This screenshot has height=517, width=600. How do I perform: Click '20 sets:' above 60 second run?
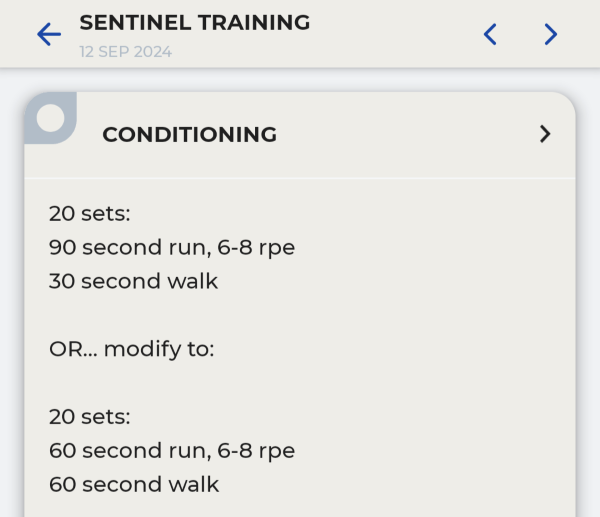point(90,417)
